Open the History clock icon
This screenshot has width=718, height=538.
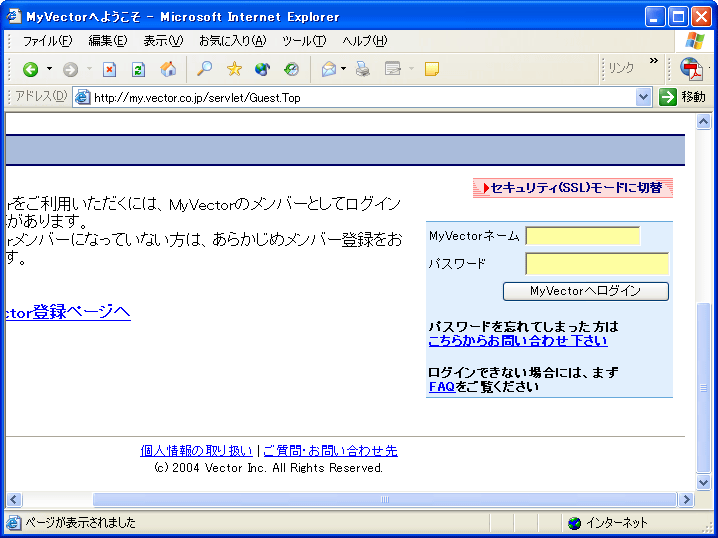pyautogui.click(x=291, y=69)
